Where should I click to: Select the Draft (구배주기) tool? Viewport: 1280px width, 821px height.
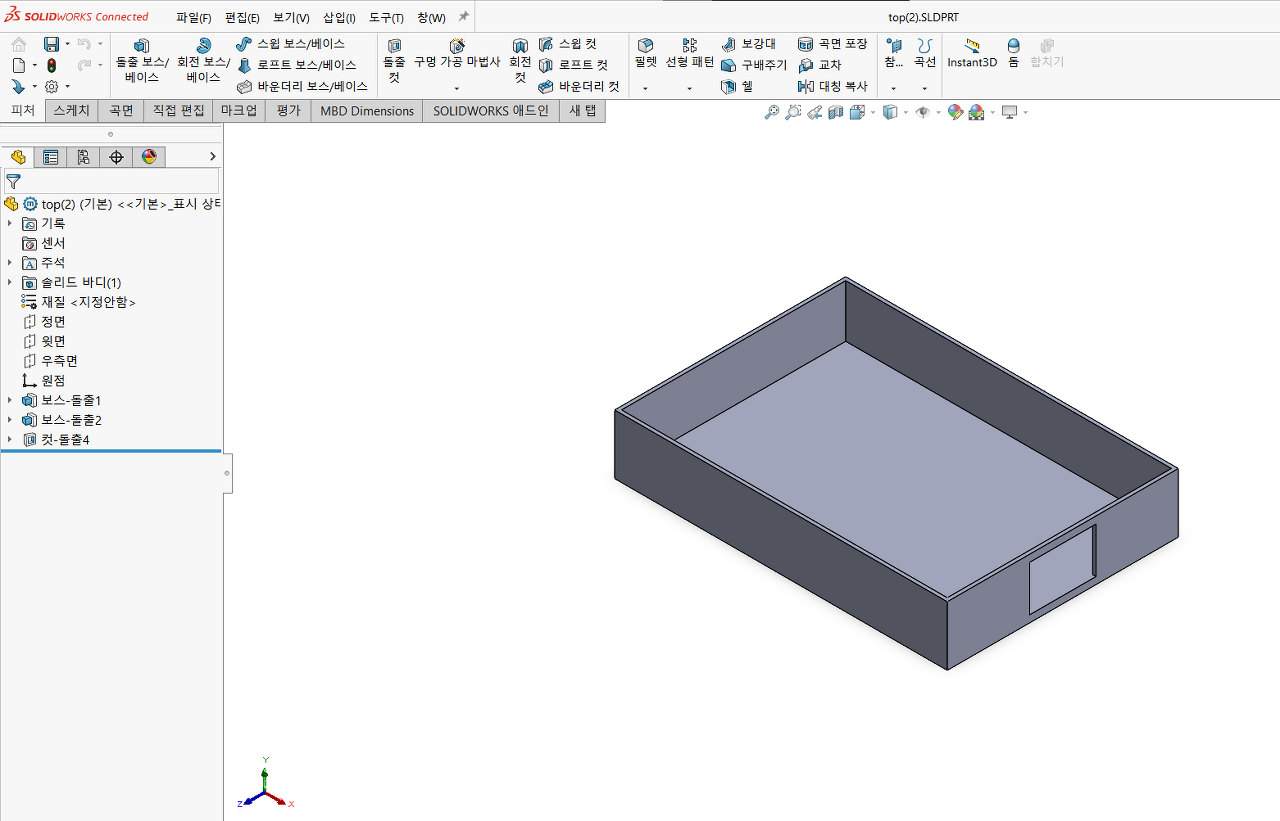point(754,65)
